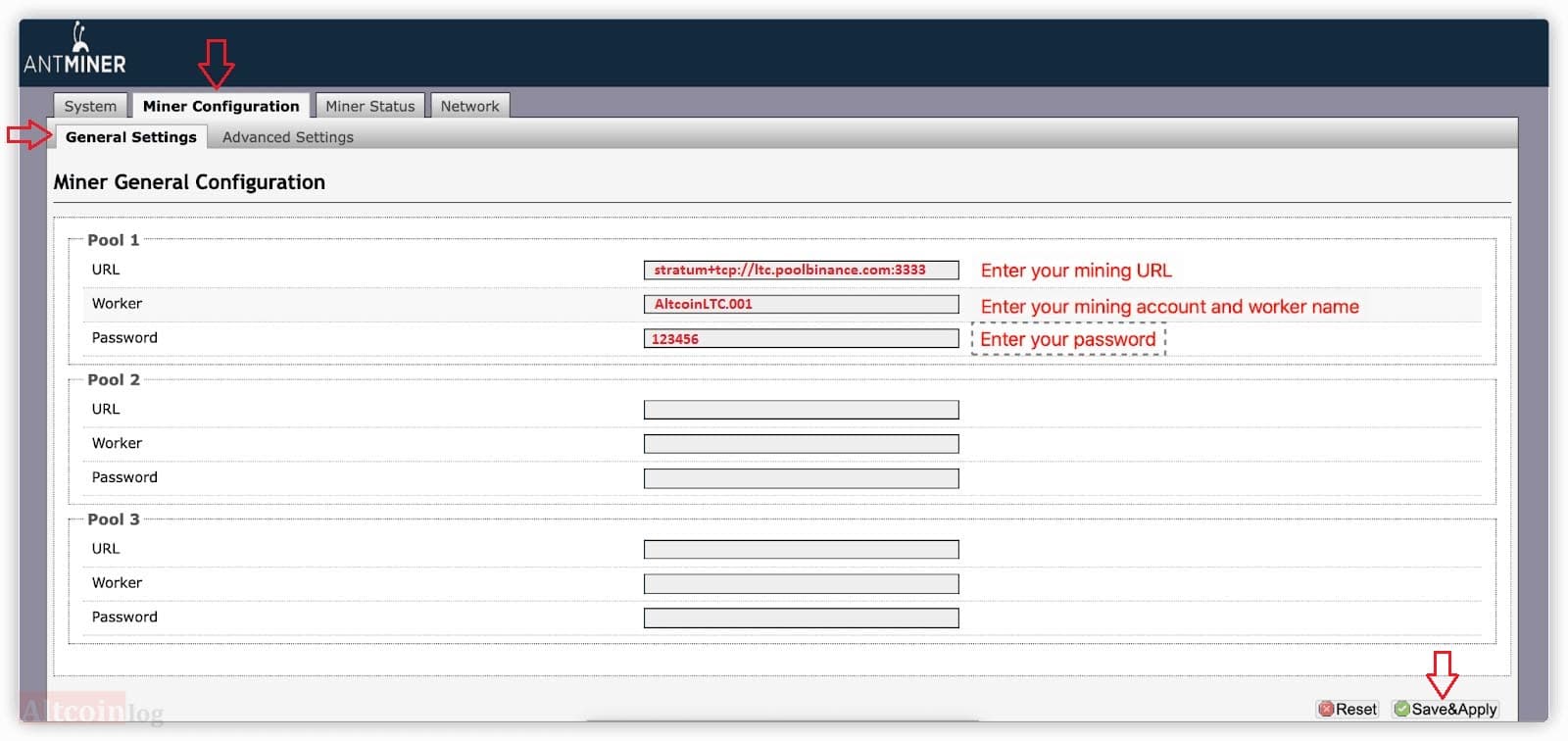Click the Pool 3 group label
The width and height of the screenshot is (1568, 741).
(114, 519)
